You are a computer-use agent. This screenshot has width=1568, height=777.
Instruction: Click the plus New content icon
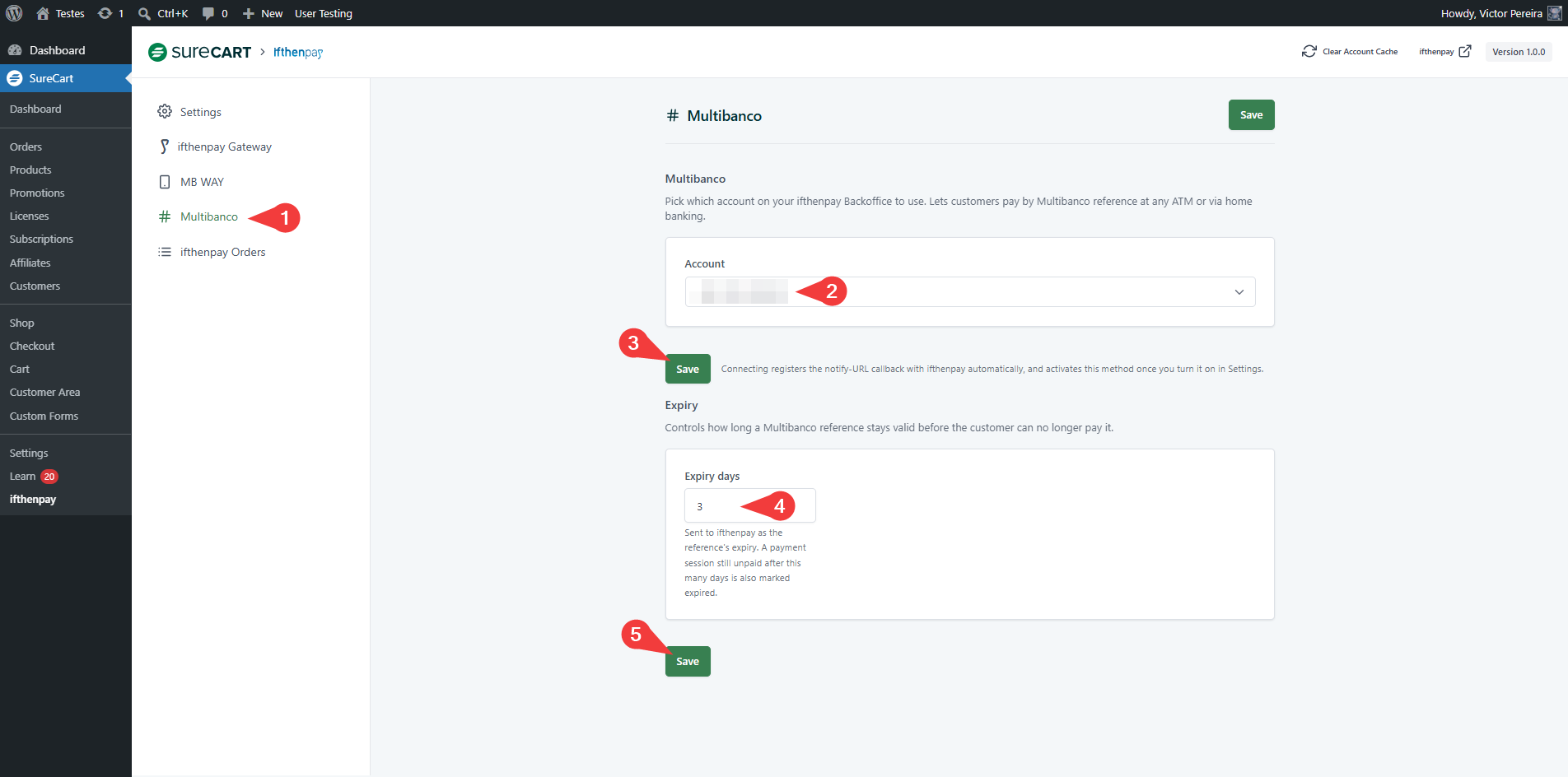(x=248, y=13)
